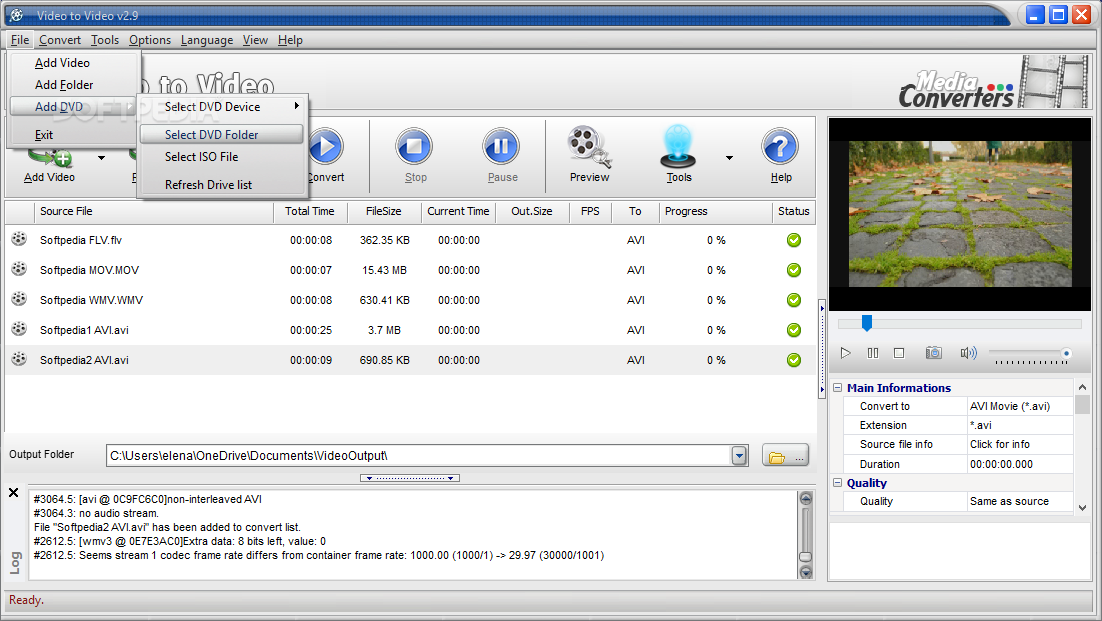Select the Select ISO File option
1102x621 pixels.
click(x=221, y=157)
